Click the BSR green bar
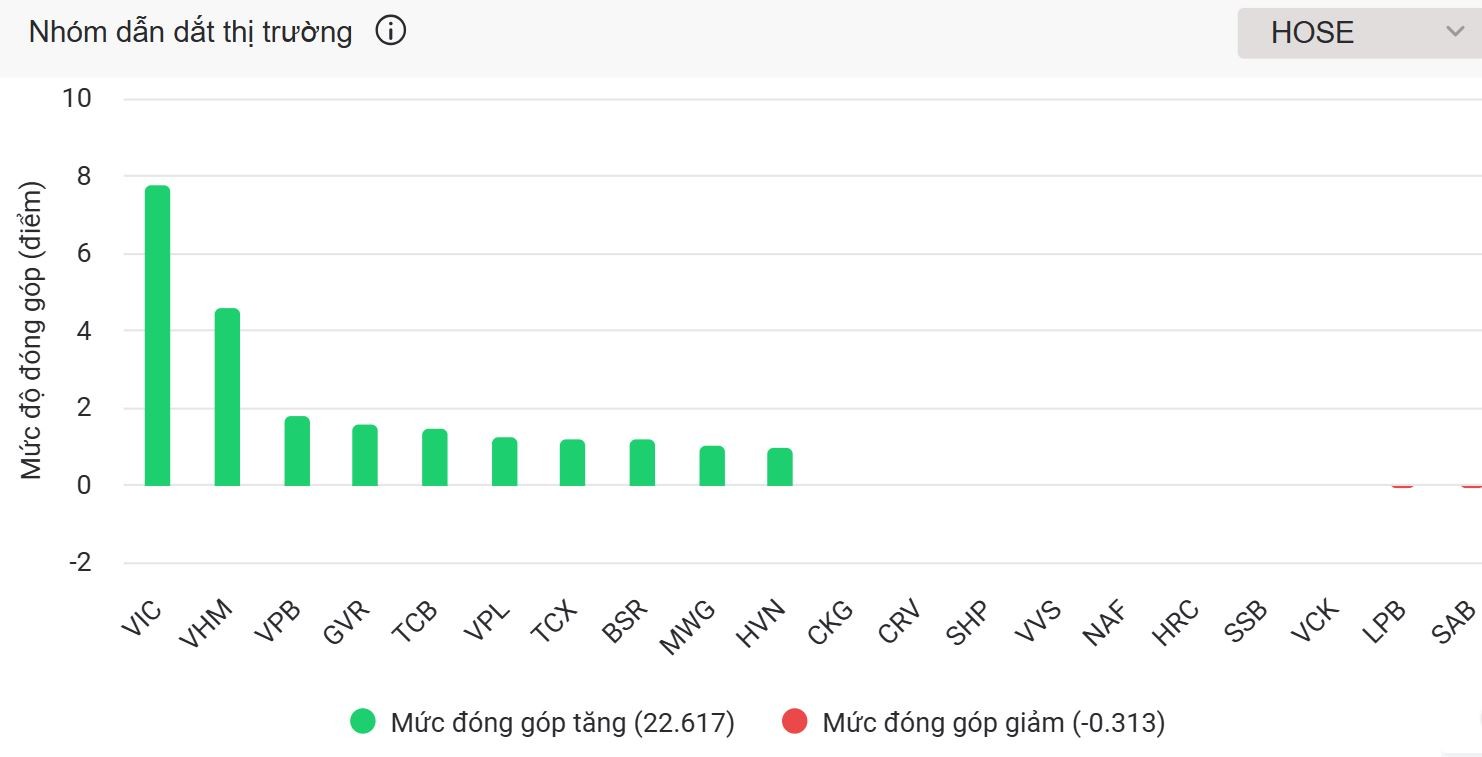Screen dimensions: 1482x757 pyautogui.click(x=642, y=462)
